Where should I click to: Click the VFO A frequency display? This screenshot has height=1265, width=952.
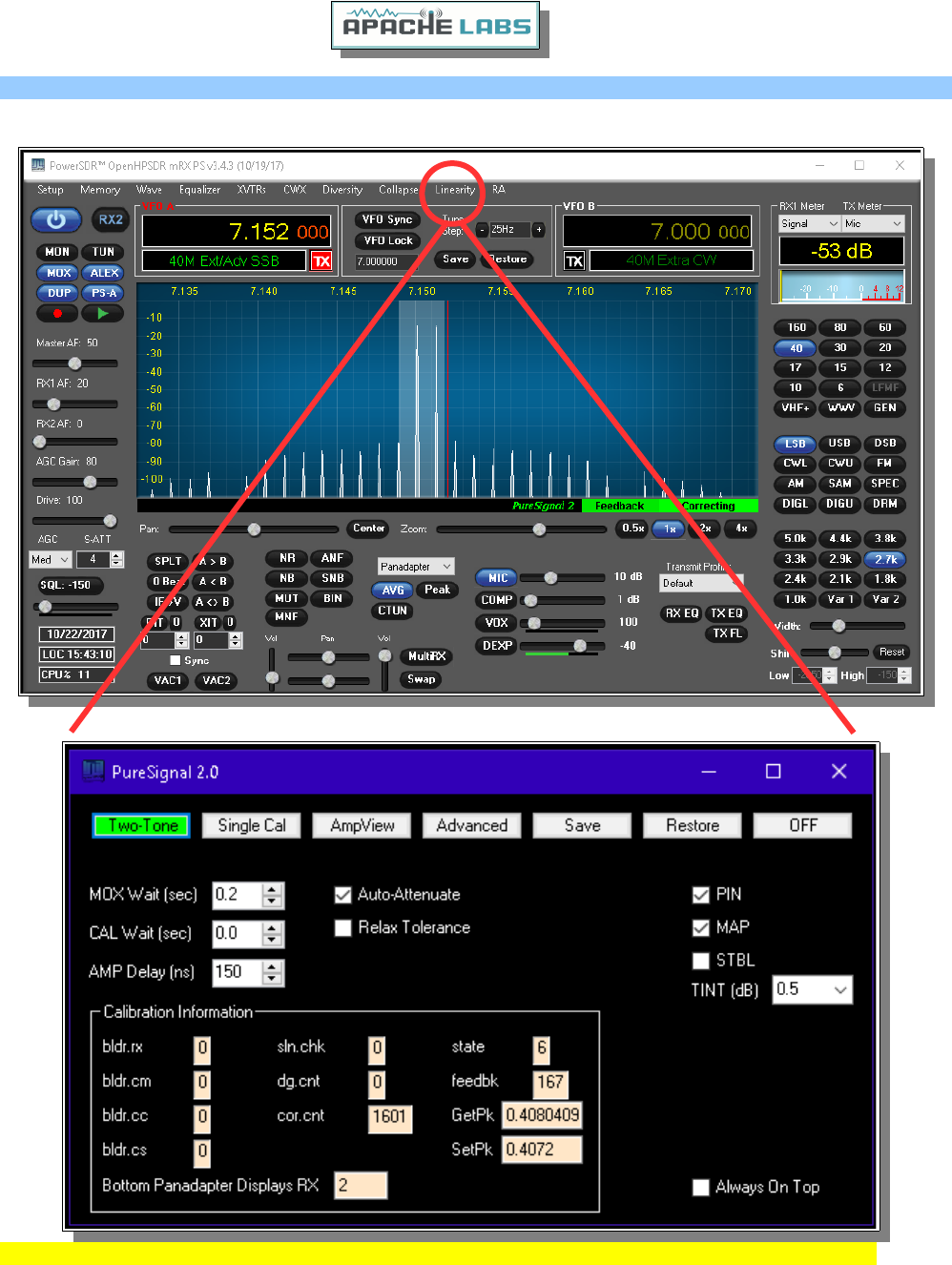click(x=237, y=231)
